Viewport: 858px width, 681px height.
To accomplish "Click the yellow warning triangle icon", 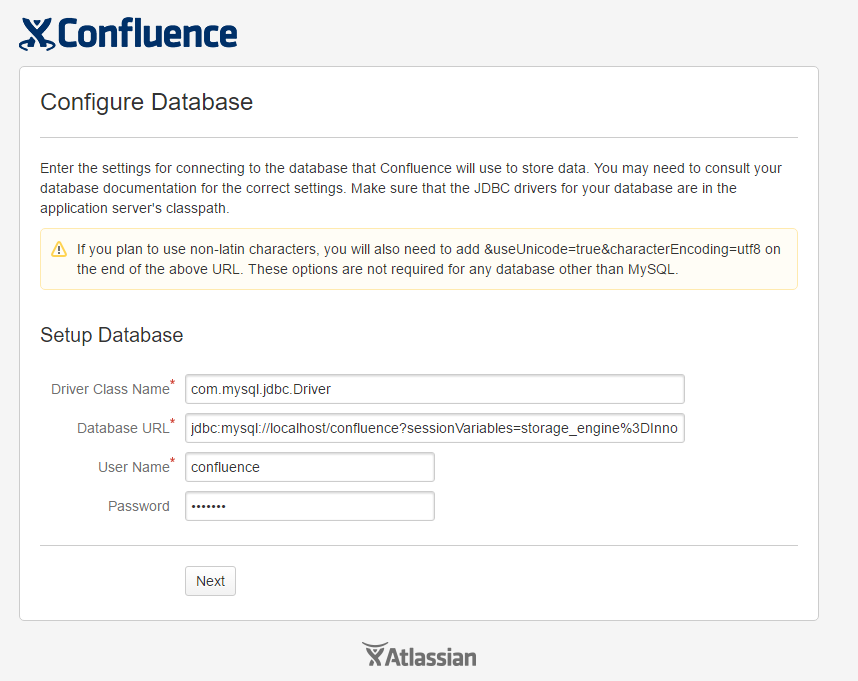I will click(x=59, y=249).
